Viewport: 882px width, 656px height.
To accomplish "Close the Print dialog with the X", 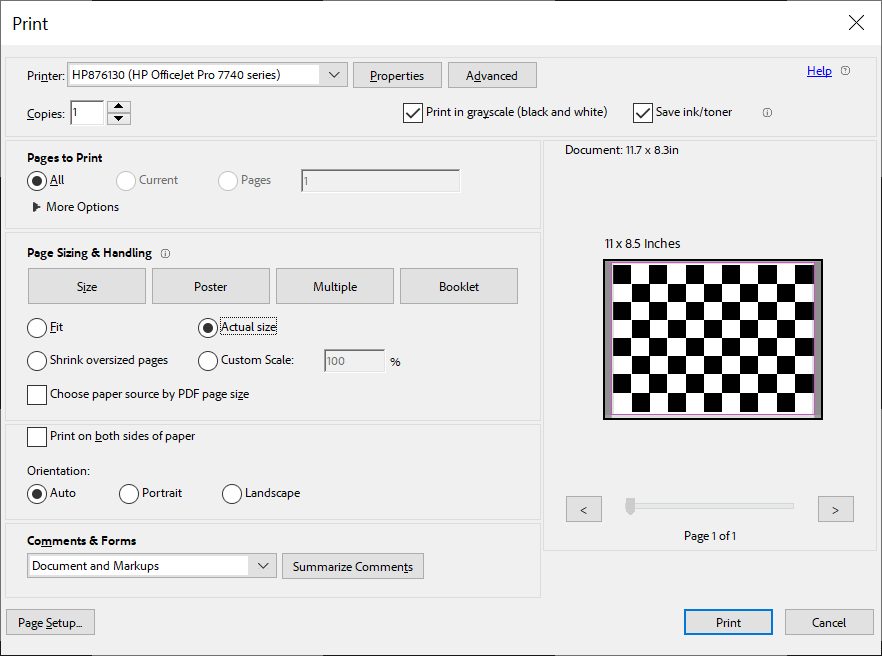I will [x=856, y=23].
